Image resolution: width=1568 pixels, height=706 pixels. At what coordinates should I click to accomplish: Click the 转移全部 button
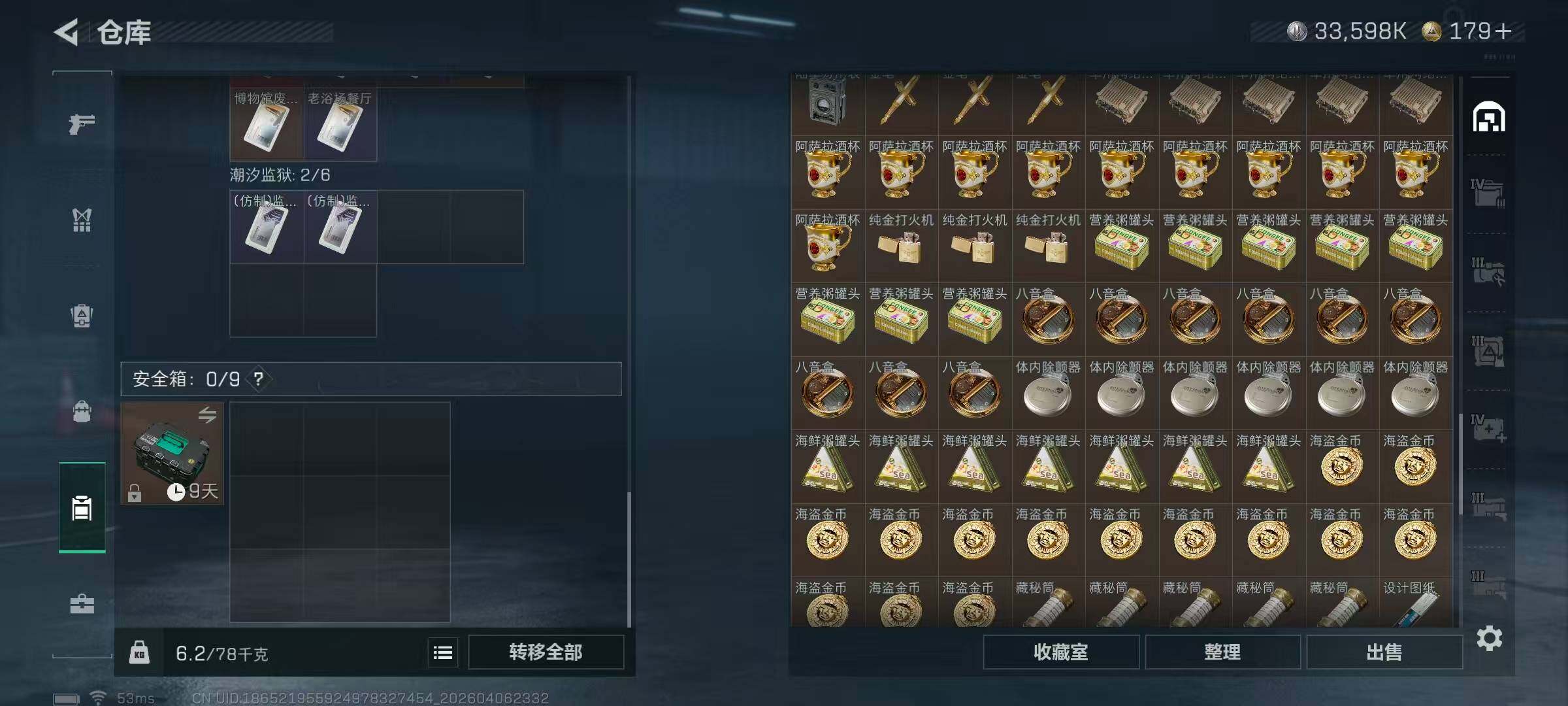546,652
